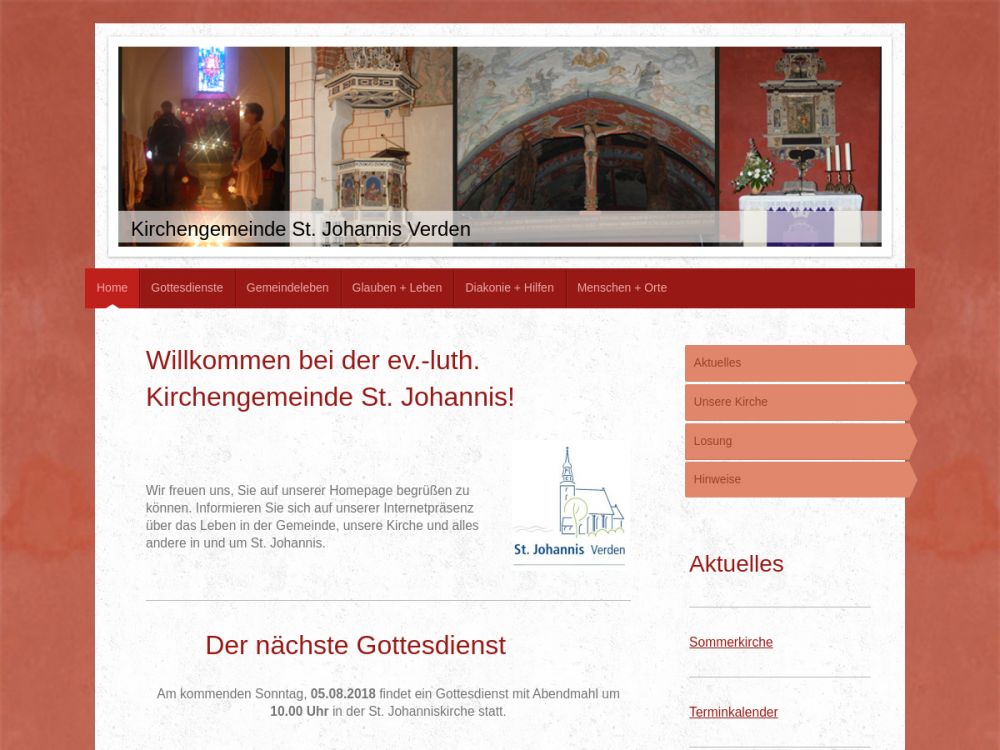Open Unsere Kirche sidebar button
This screenshot has width=1000, height=750.
tap(797, 402)
